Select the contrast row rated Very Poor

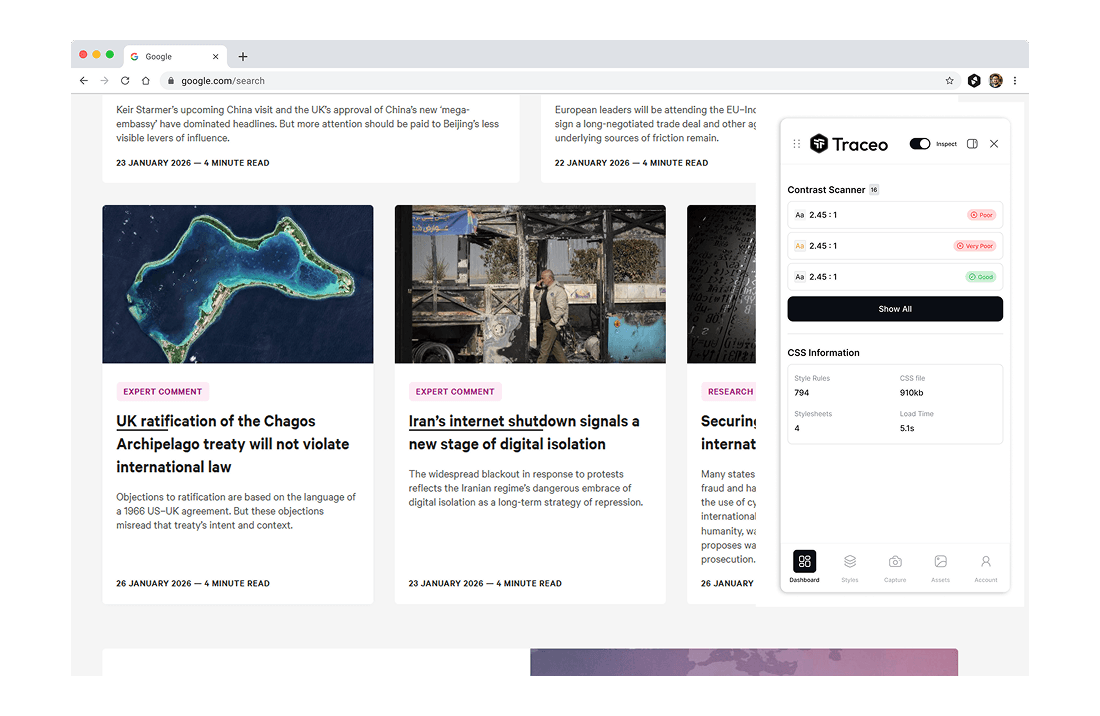point(894,246)
